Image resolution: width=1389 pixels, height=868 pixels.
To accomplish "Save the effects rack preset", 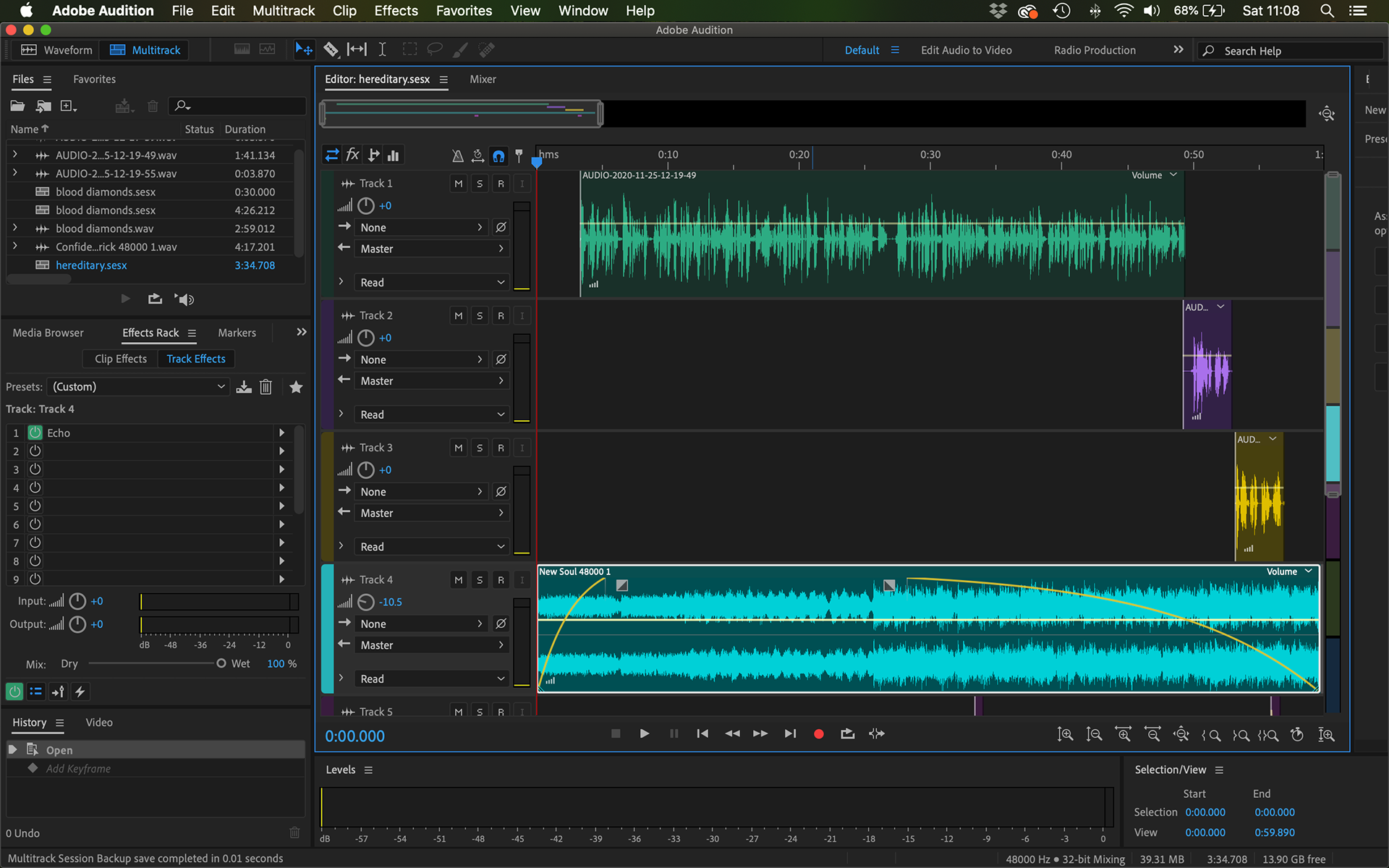I will pyautogui.click(x=244, y=387).
